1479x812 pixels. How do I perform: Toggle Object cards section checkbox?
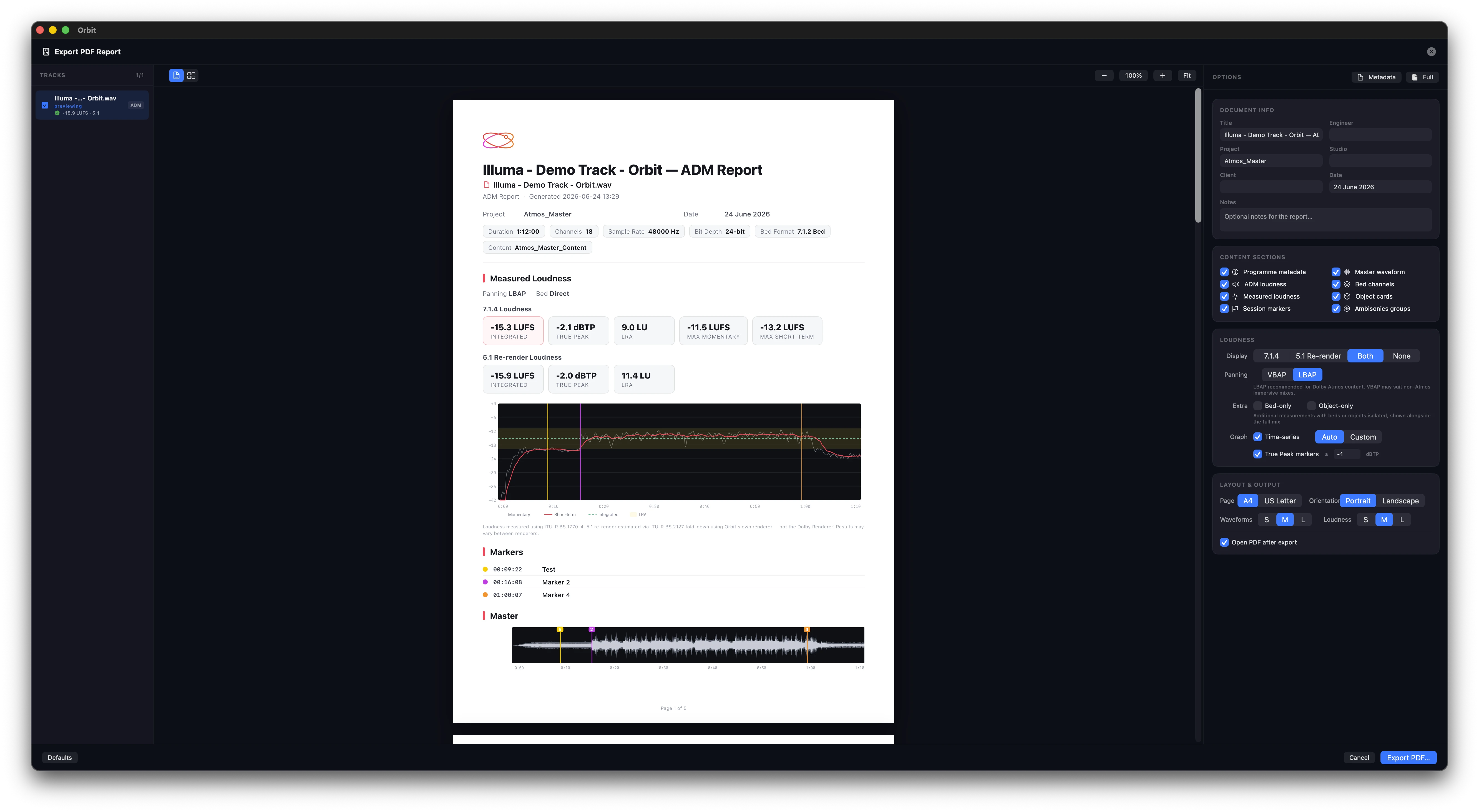pyautogui.click(x=1336, y=296)
